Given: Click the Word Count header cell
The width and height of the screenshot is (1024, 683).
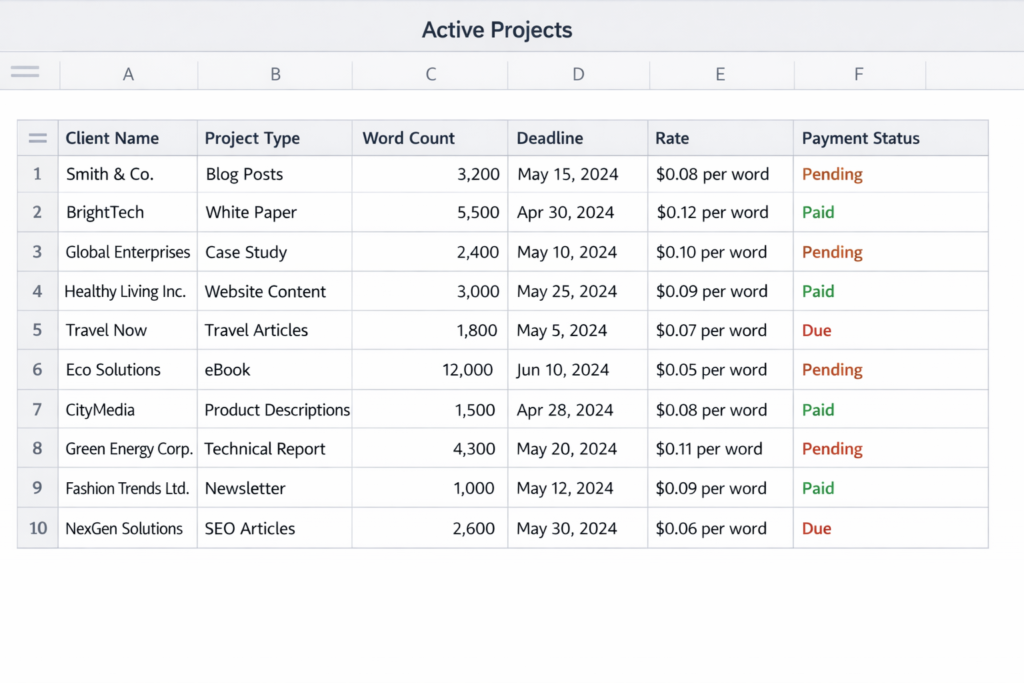Looking at the screenshot, I should (408, 138).
